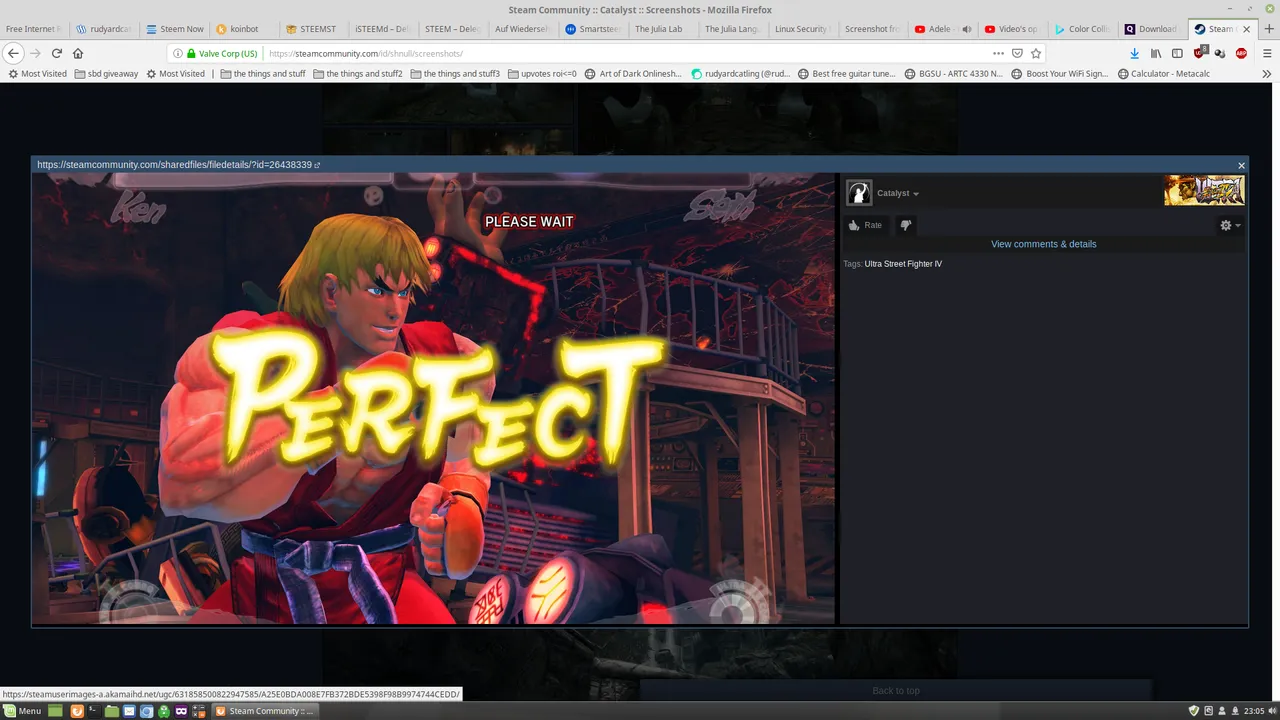The image size is (1280, 720).
Task: Open the Adblock Plus ABP icon
Action: (1241, 53)
